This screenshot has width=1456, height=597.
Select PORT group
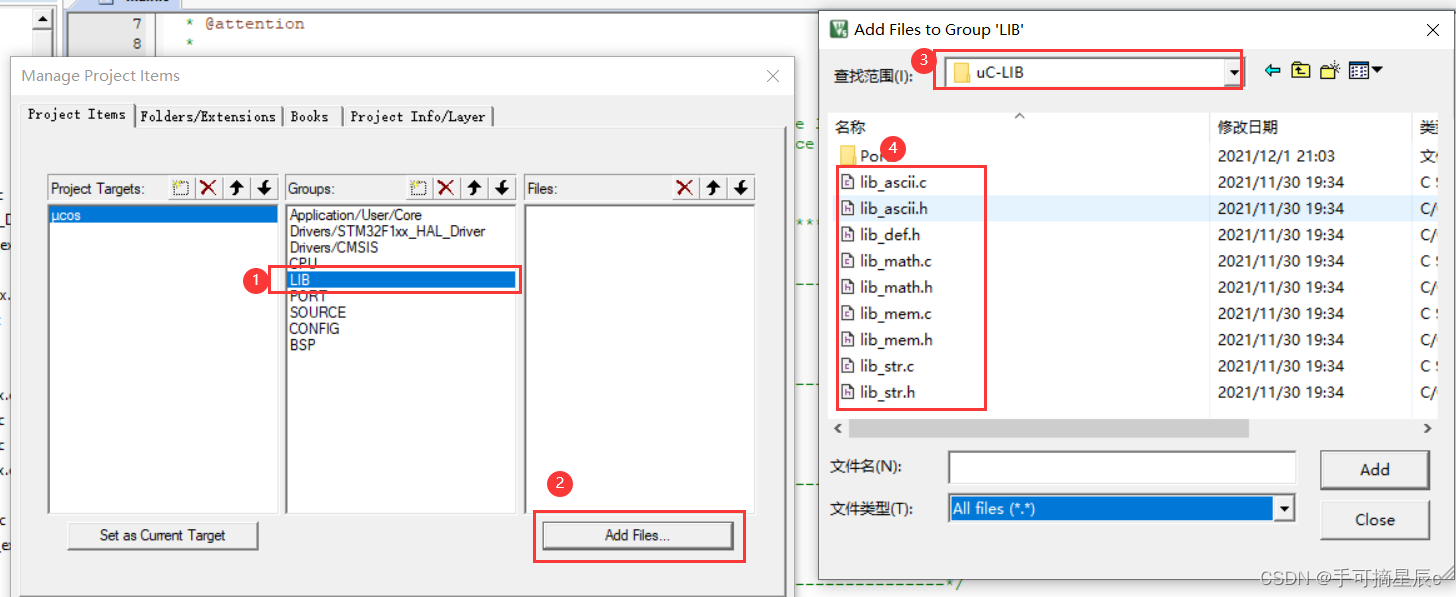click(x=308, y=296)
